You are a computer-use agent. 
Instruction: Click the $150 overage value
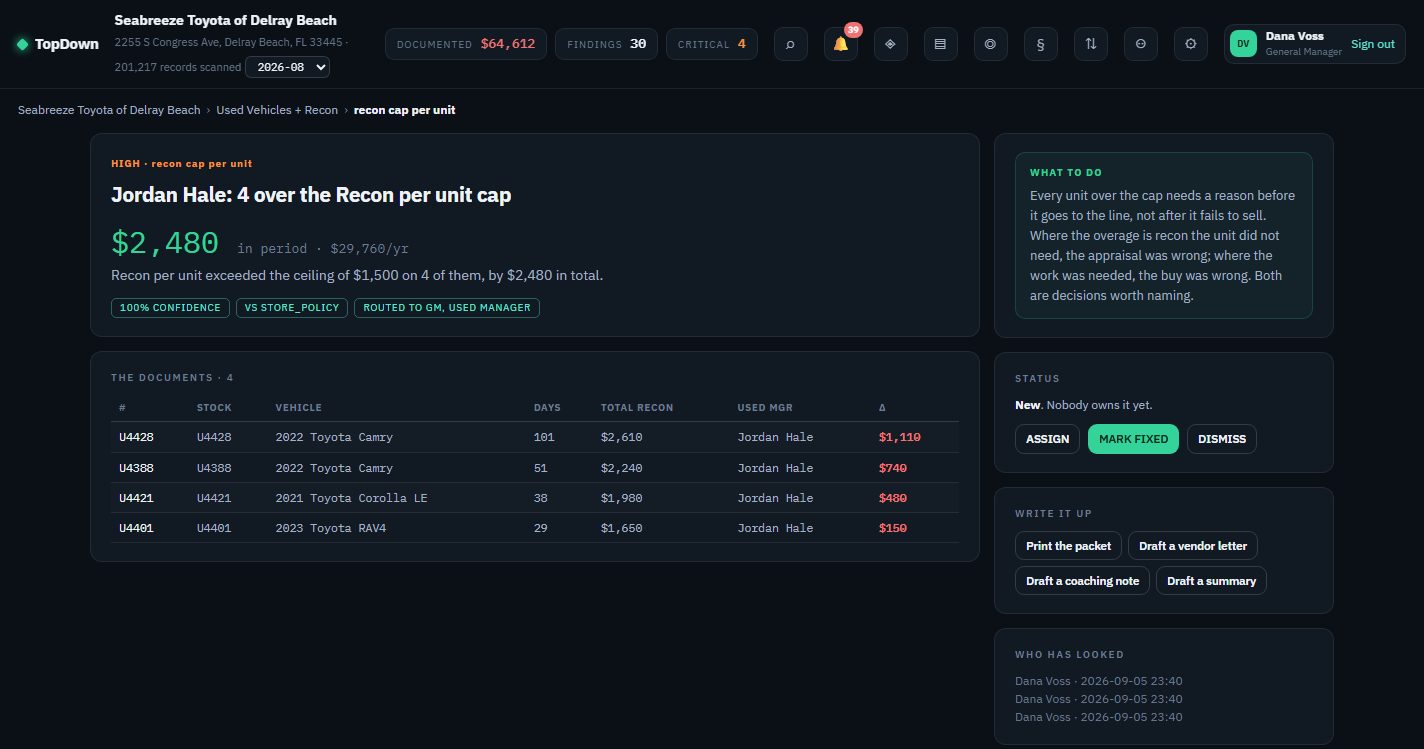(x=892, y=528)
